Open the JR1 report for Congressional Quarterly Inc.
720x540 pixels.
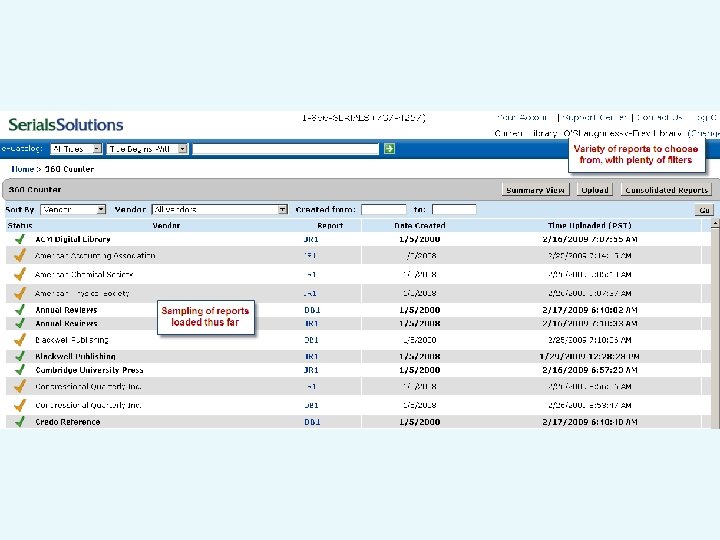[x=311, y=386]
